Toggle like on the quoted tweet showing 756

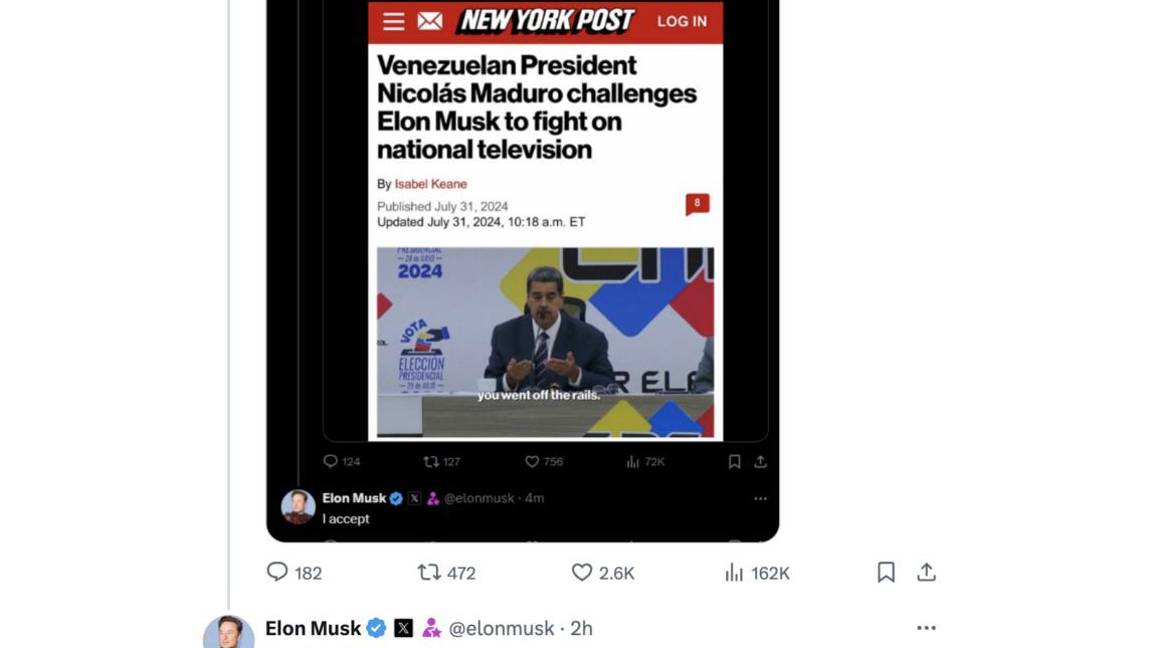pyautogui.click(x=532, y=461)
